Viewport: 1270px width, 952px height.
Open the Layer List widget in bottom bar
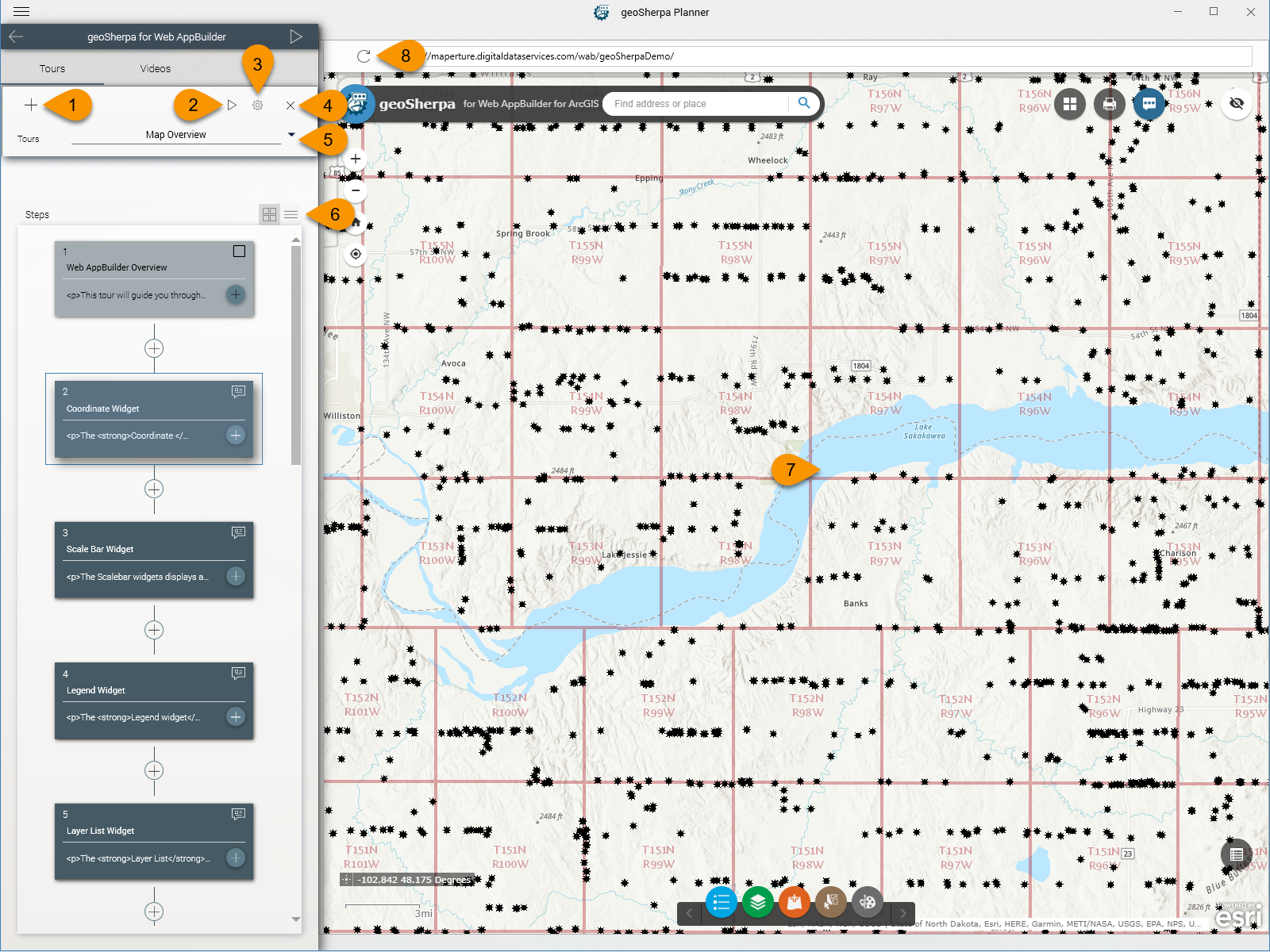click(x=758, y=902)
